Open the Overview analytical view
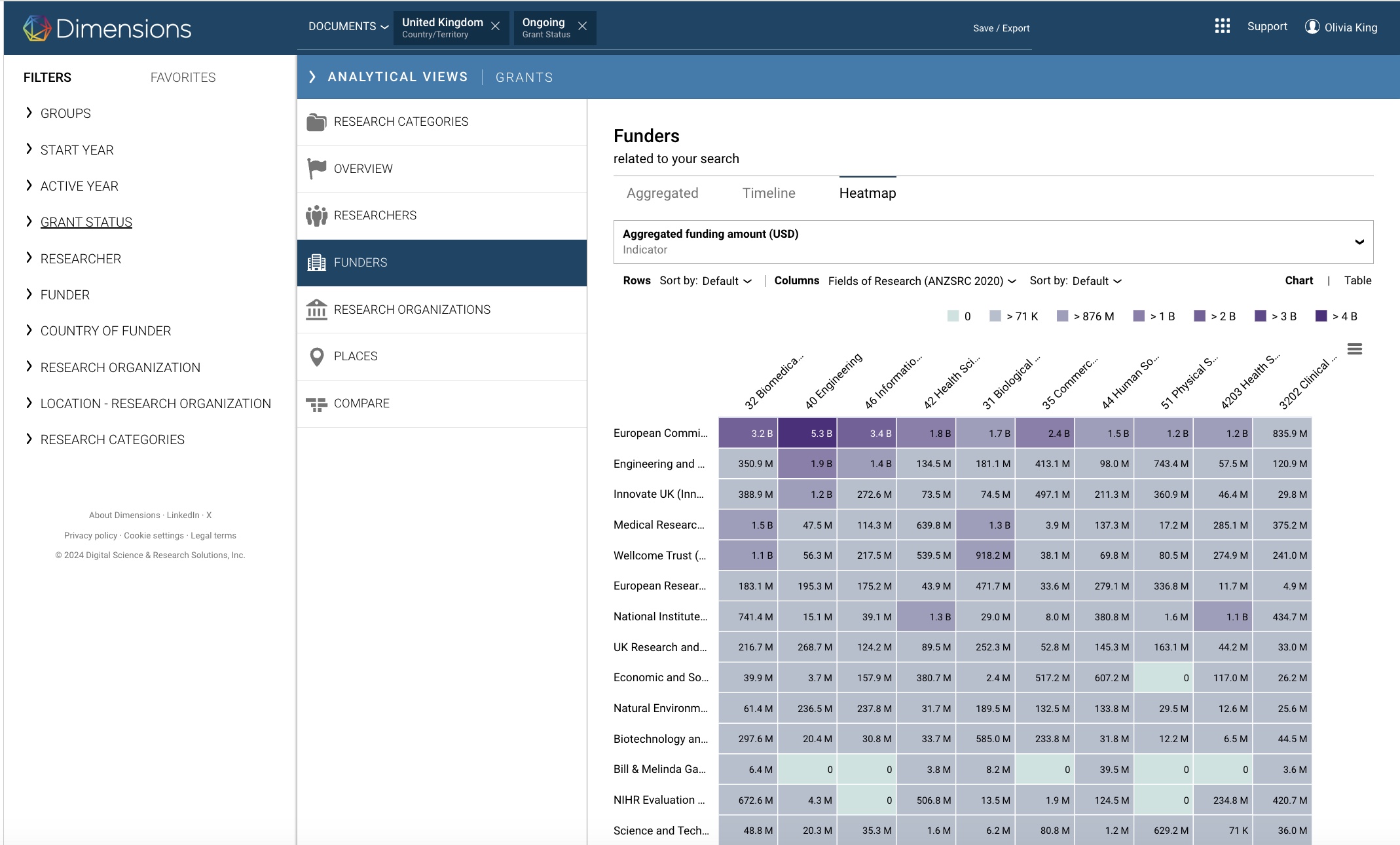Image resolution: width=1400 pixels, height=845 pixels. pos(442,168)
